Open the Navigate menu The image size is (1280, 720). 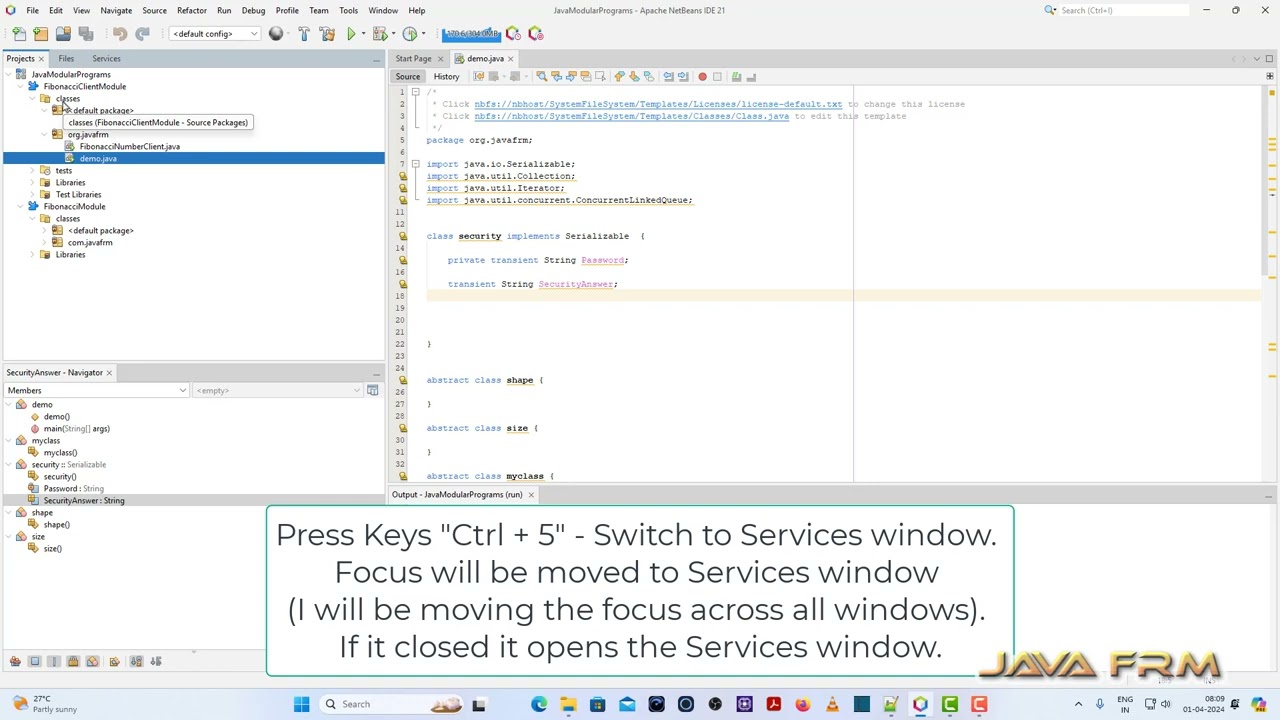[116, 10]
